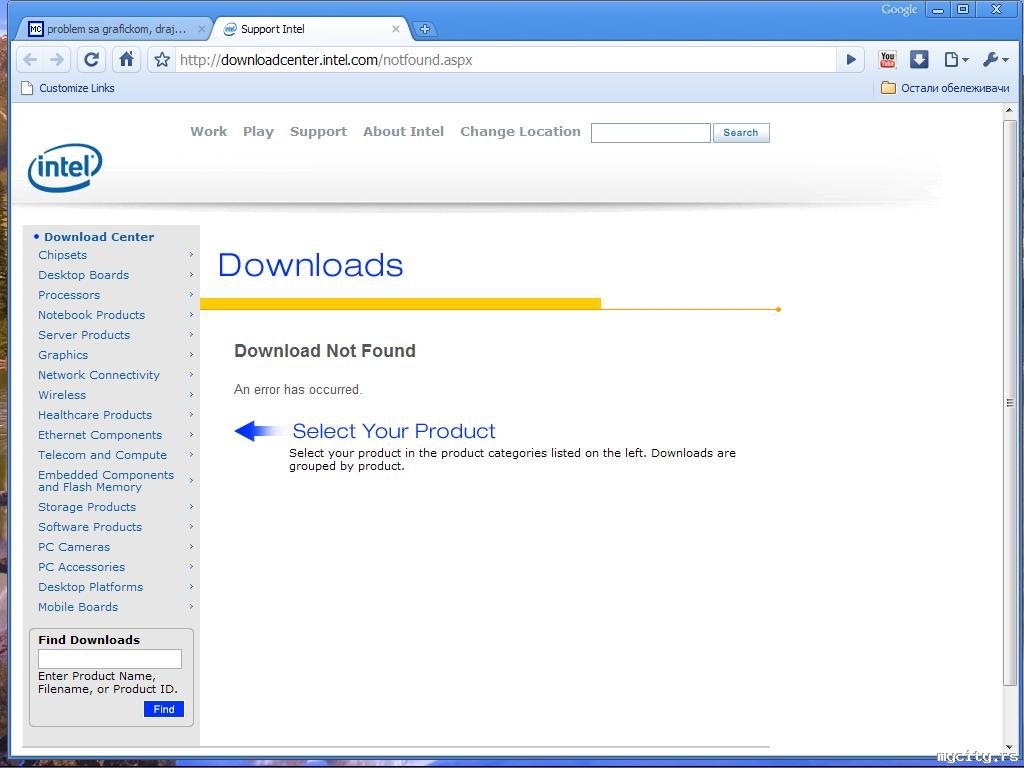
Task: Open the browser home icon
Action: tap(127, 60)
